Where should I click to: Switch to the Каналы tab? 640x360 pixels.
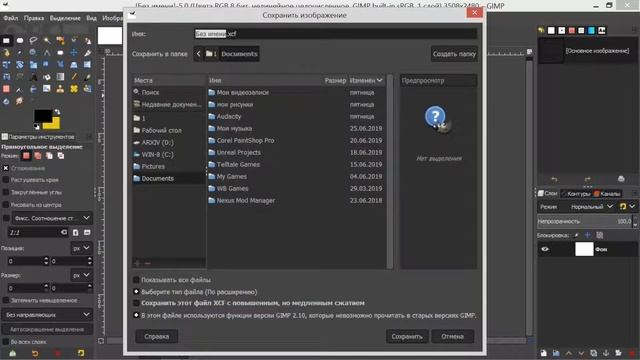[607, 193]
